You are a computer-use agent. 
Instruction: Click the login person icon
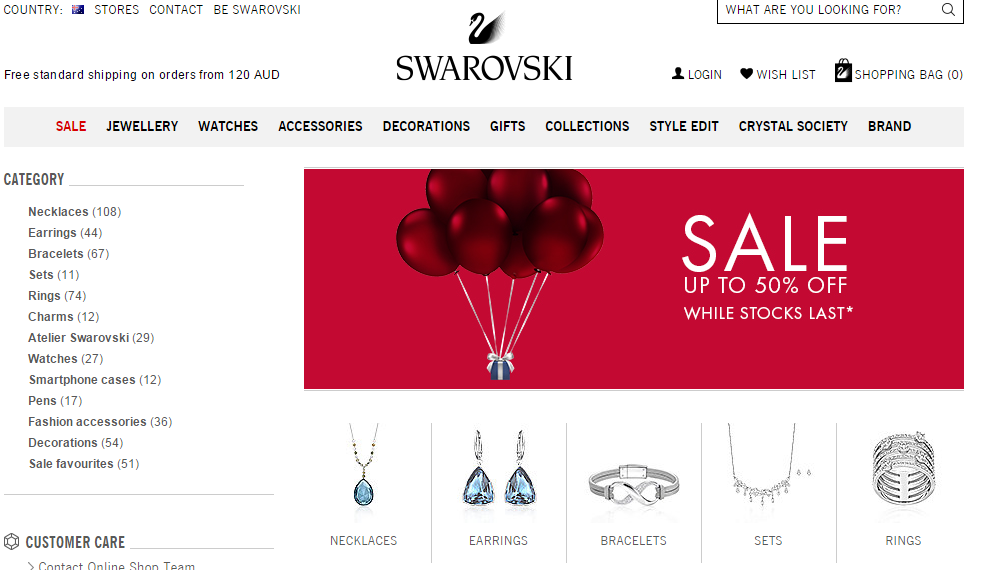pyautogui.click(x=678, y=74)
